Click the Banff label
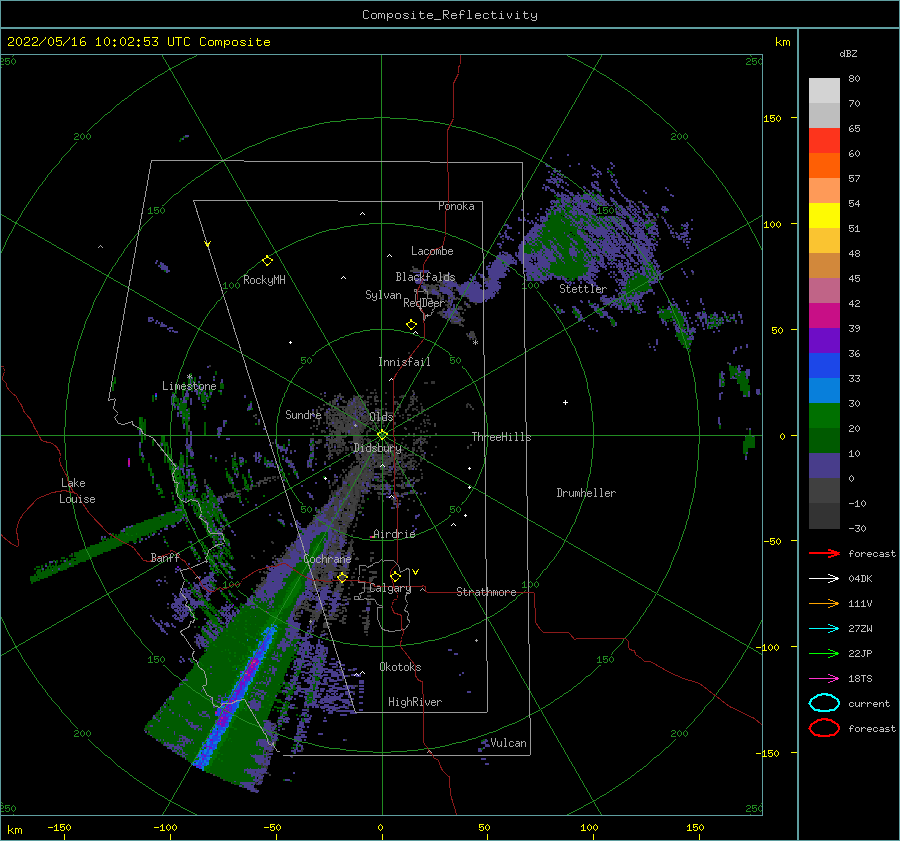 (165, 557)
